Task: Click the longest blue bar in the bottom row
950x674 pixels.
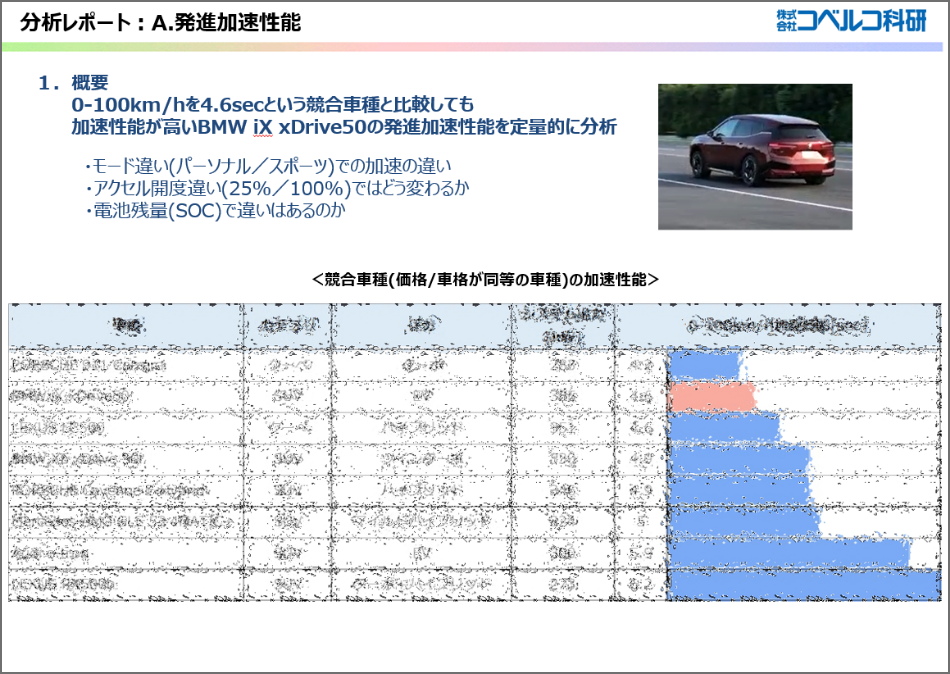Action: [804, 584]
